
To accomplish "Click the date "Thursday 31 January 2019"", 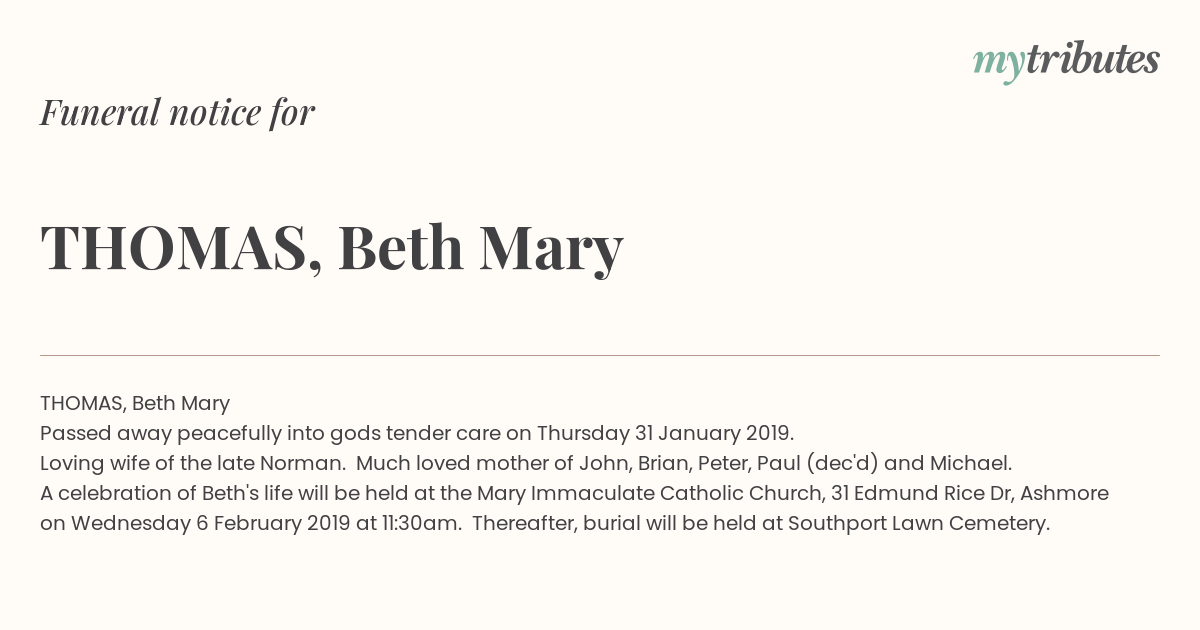I will coord(664,434).
